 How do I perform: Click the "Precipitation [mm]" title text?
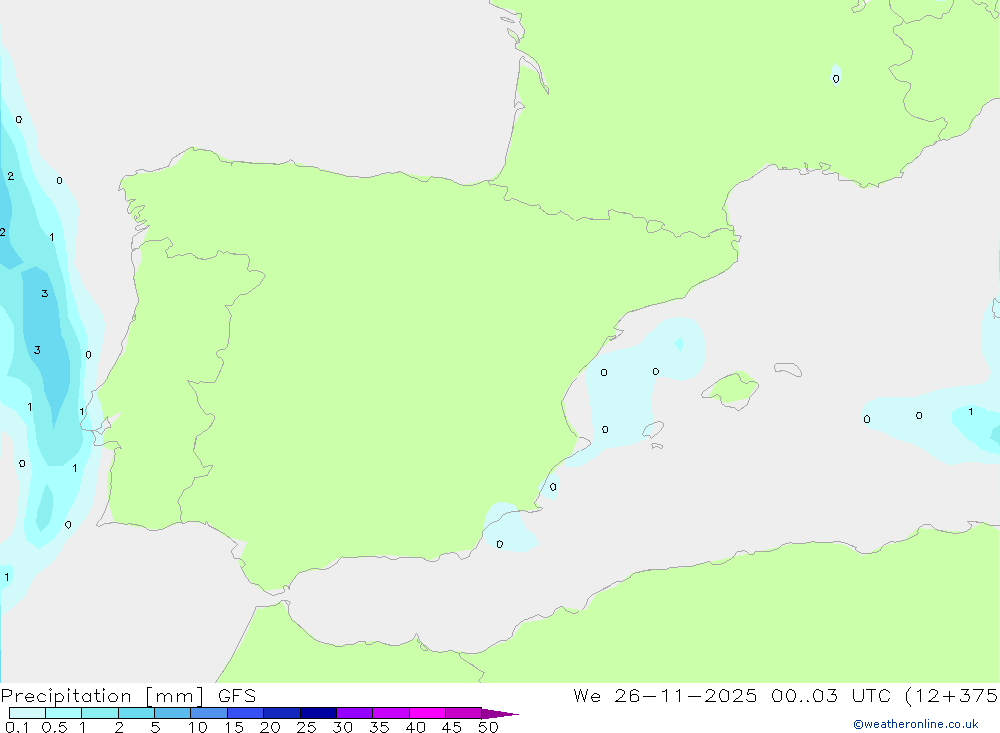pyautogui.click(x=103, y=696)
